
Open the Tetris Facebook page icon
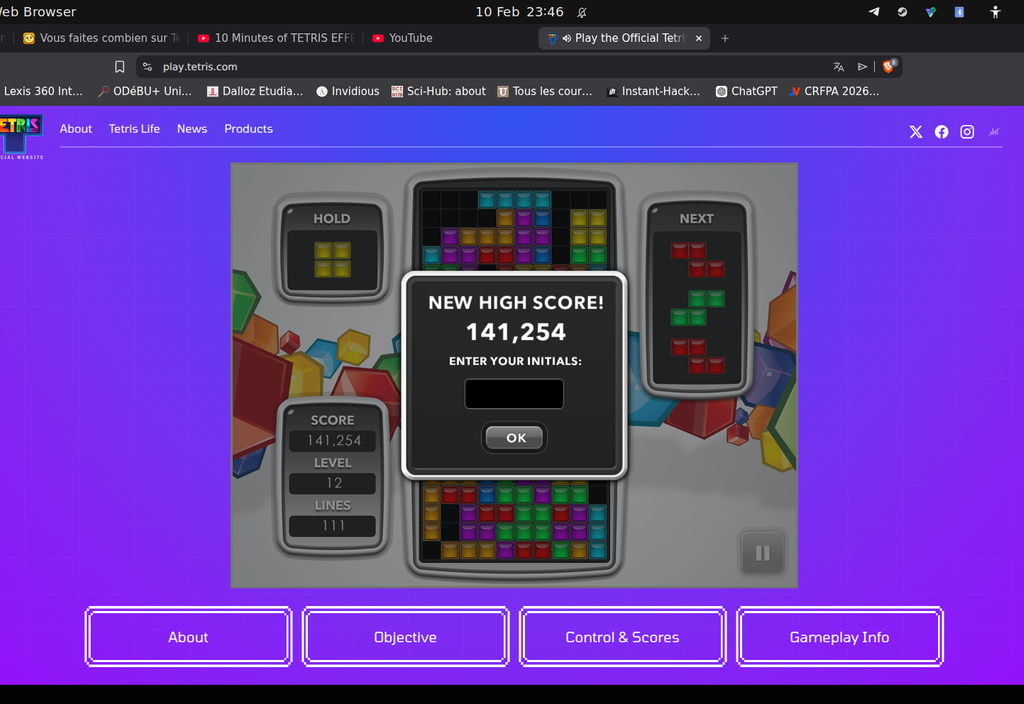point(941,132)
